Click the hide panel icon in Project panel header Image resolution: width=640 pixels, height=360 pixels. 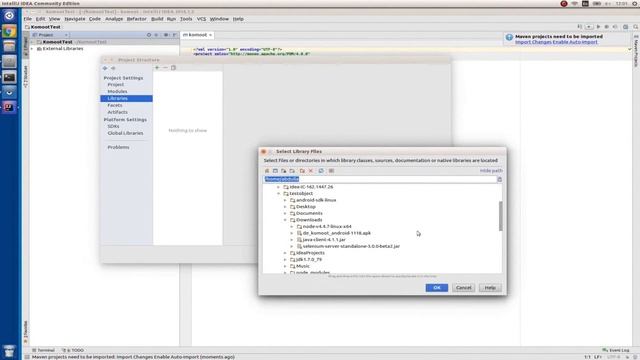[175, 35]
